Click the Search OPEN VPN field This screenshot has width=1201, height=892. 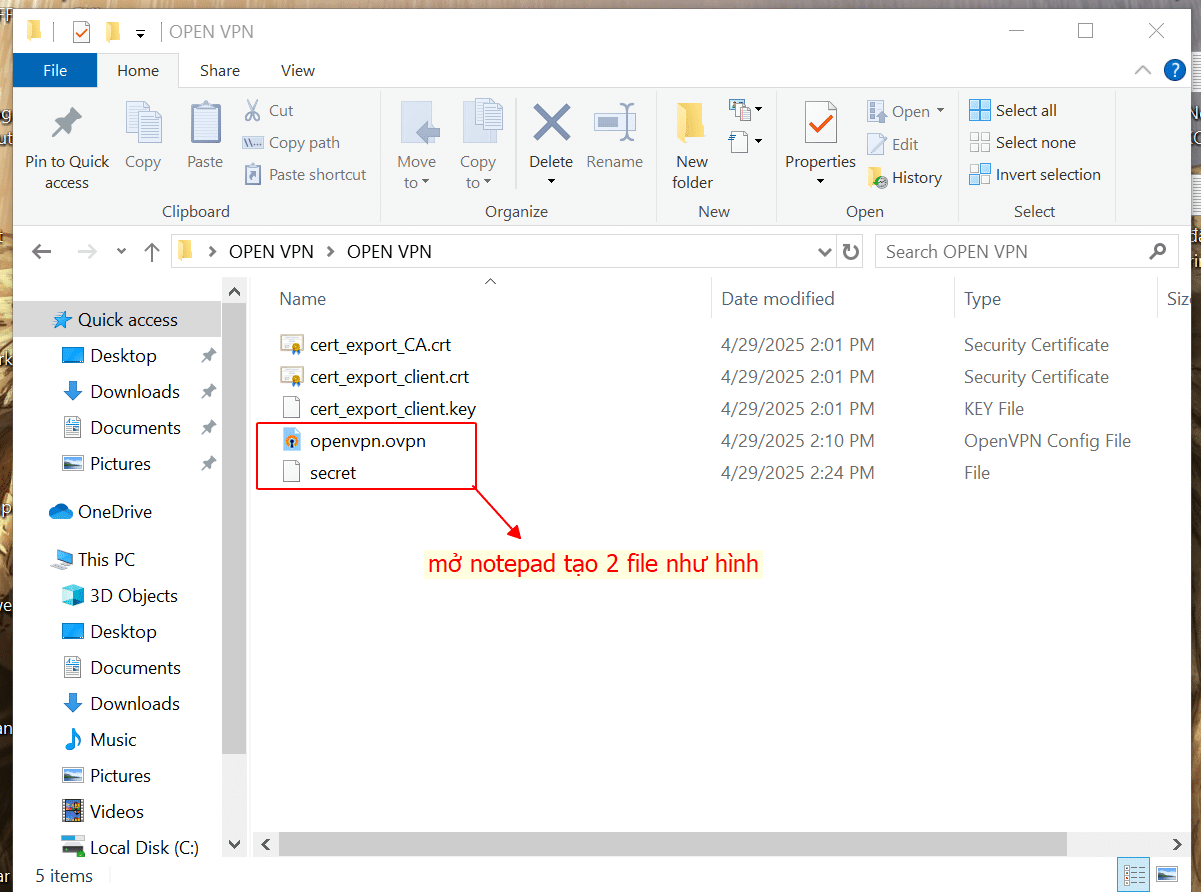click(1026, 251)
